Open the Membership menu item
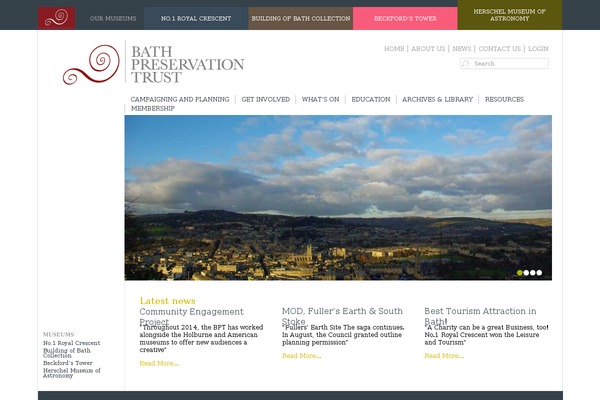Screen dimensions: 600x400 pos(153,109)
